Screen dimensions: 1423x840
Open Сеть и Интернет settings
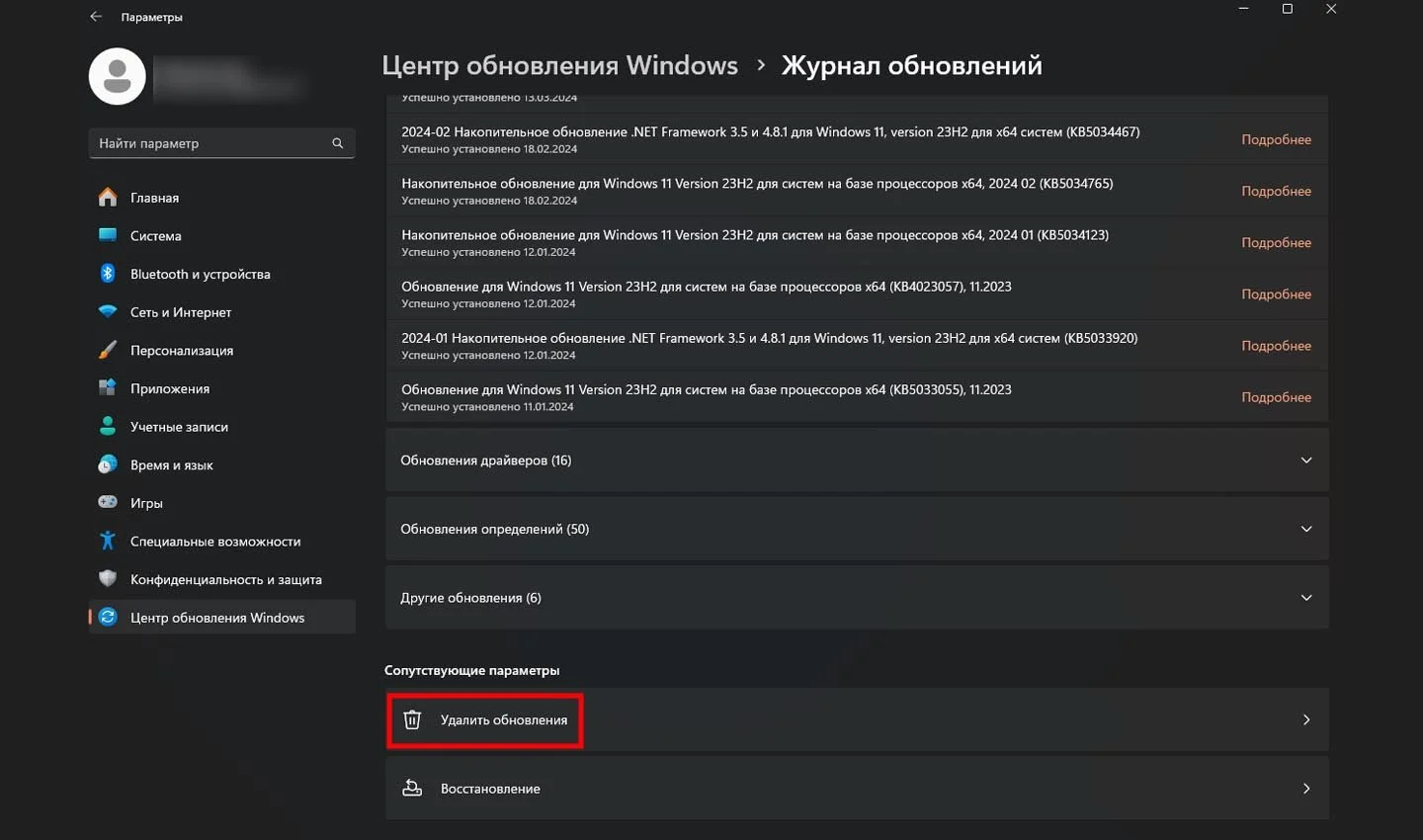[x=222, y=312]
